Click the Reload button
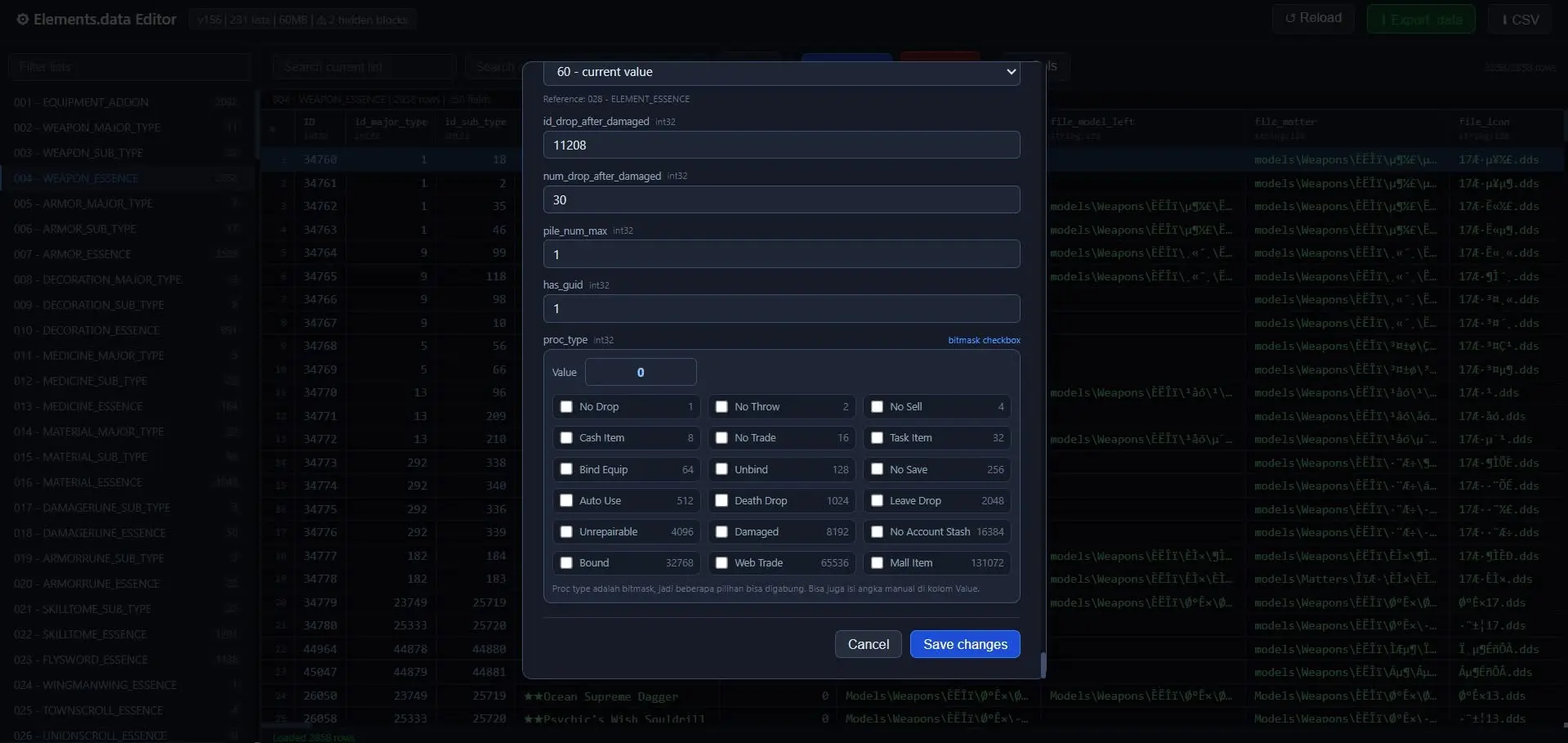Viewport: 1568px width, 743px height. pos(1313,18)
